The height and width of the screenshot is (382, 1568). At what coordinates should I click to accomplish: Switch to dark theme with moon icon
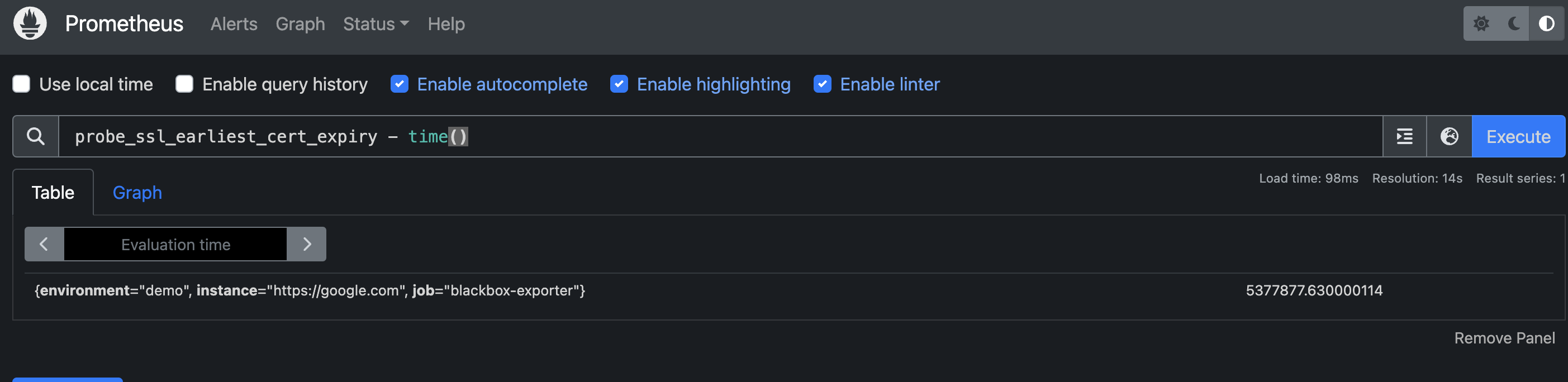pos(1514,23)
